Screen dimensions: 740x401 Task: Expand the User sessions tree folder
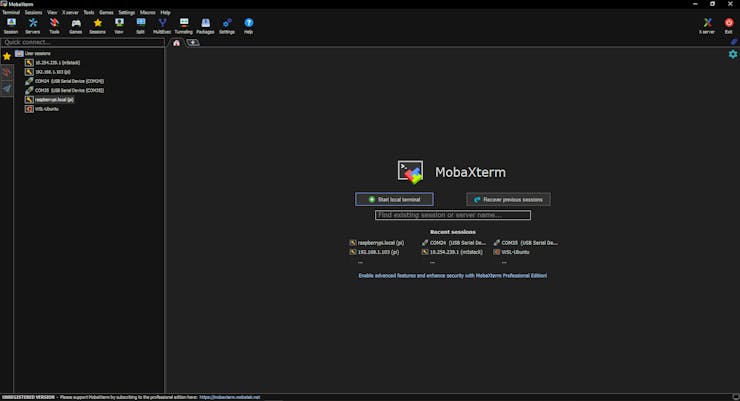(33, 53)
